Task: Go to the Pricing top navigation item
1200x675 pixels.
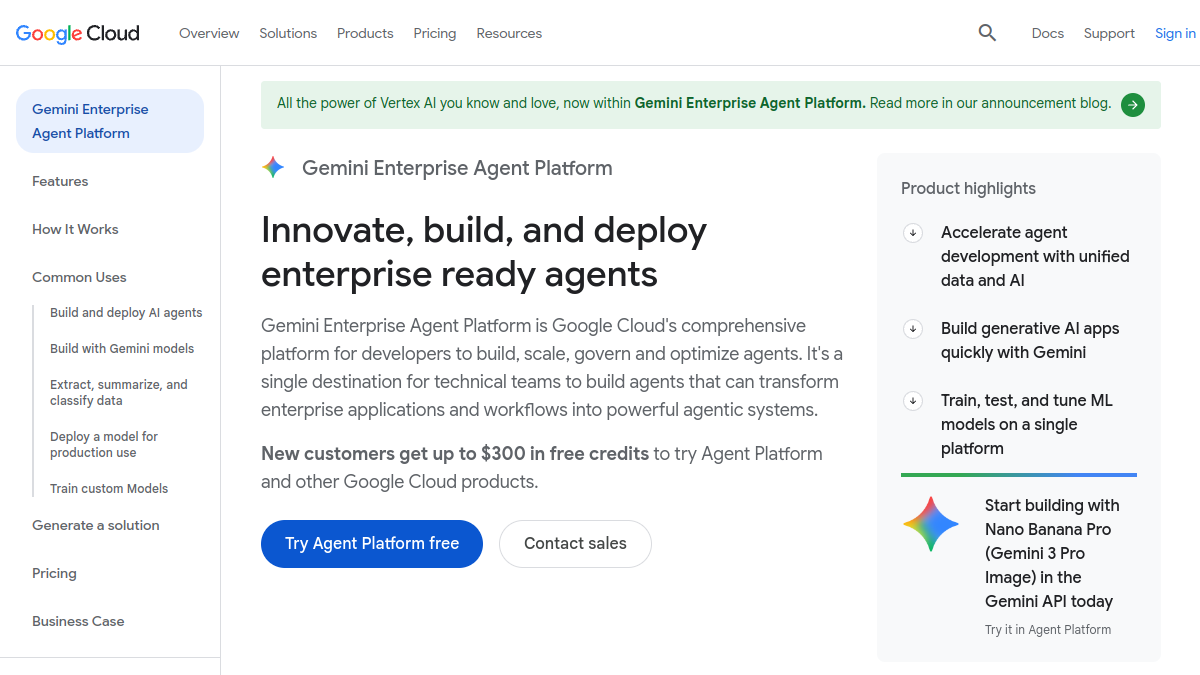Action: 435,33
